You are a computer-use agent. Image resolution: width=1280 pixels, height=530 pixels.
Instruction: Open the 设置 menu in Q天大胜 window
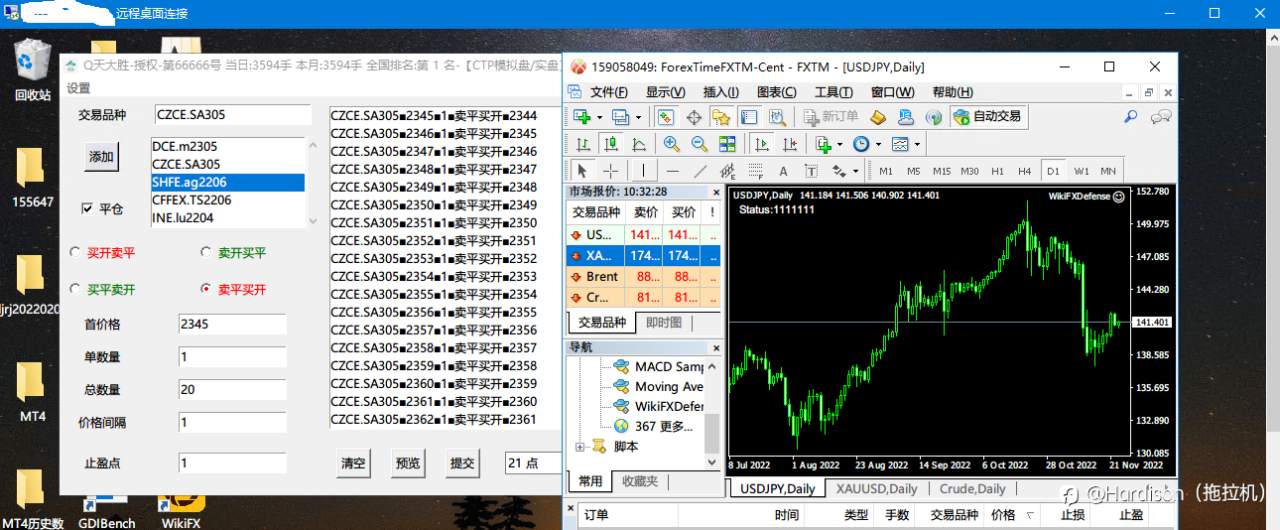(78, 88)
